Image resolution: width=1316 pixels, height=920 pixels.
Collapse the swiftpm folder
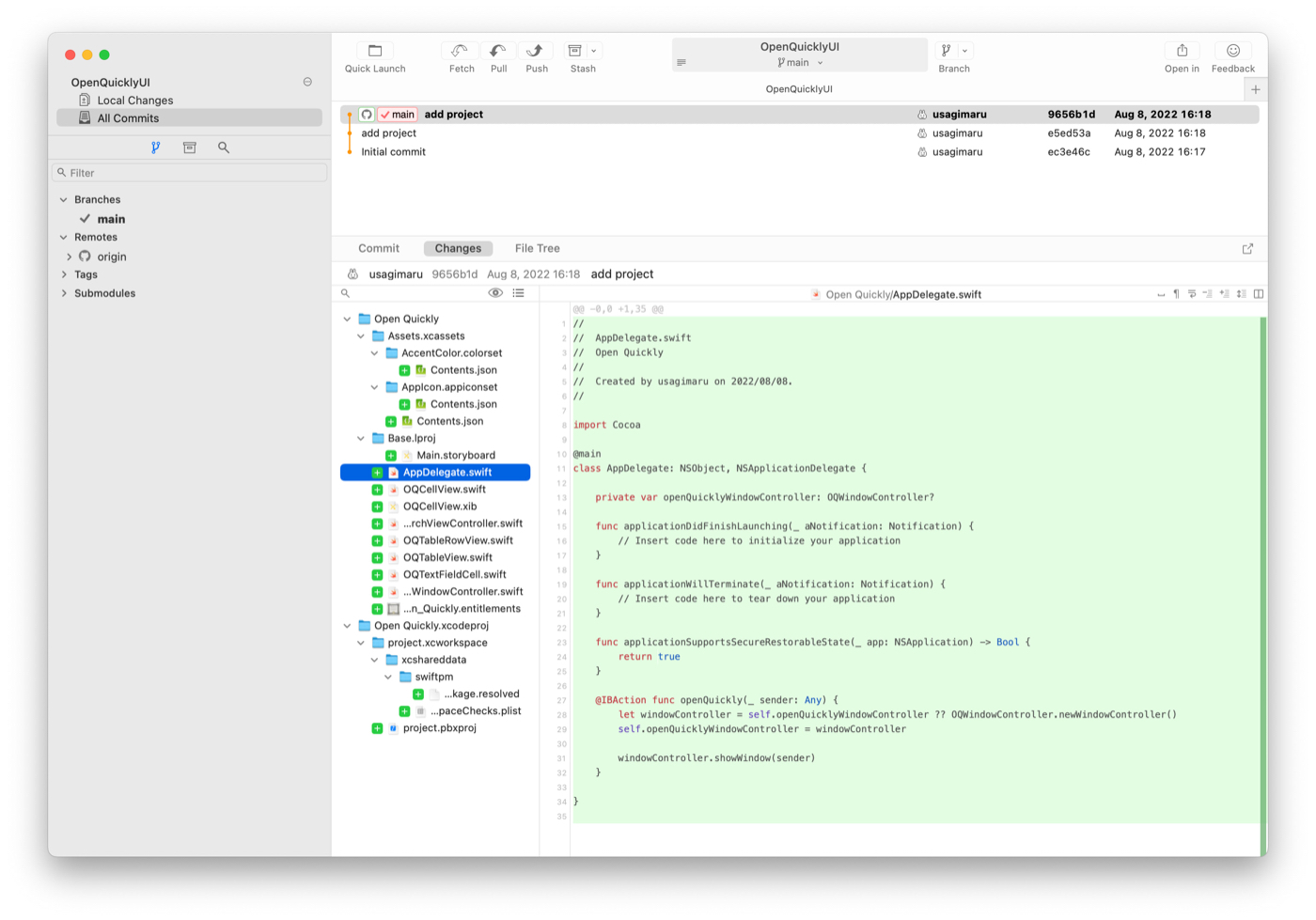(x=388, y=678)
